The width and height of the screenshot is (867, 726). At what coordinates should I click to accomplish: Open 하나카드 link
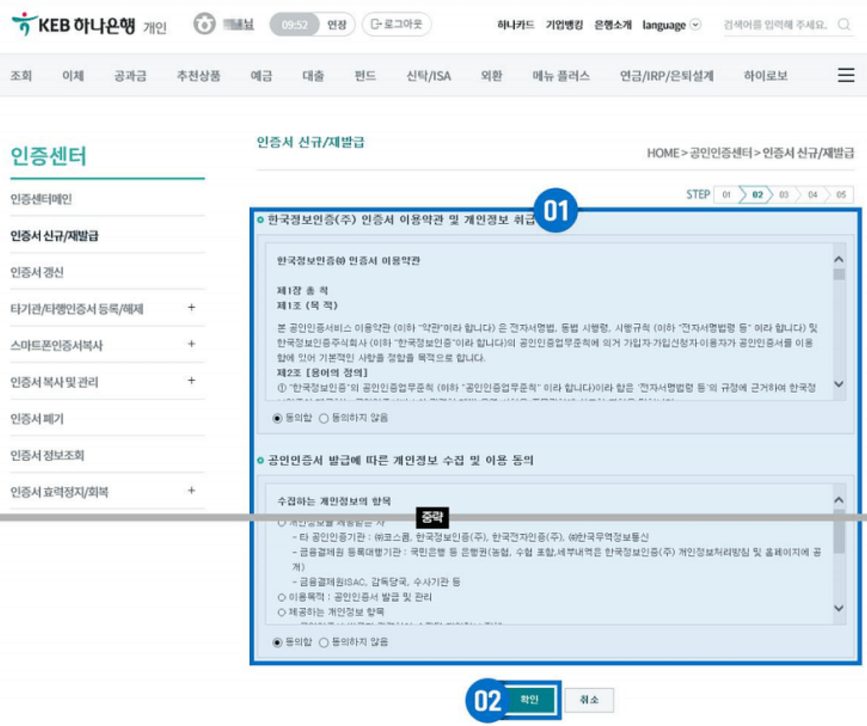coord(515,25)
